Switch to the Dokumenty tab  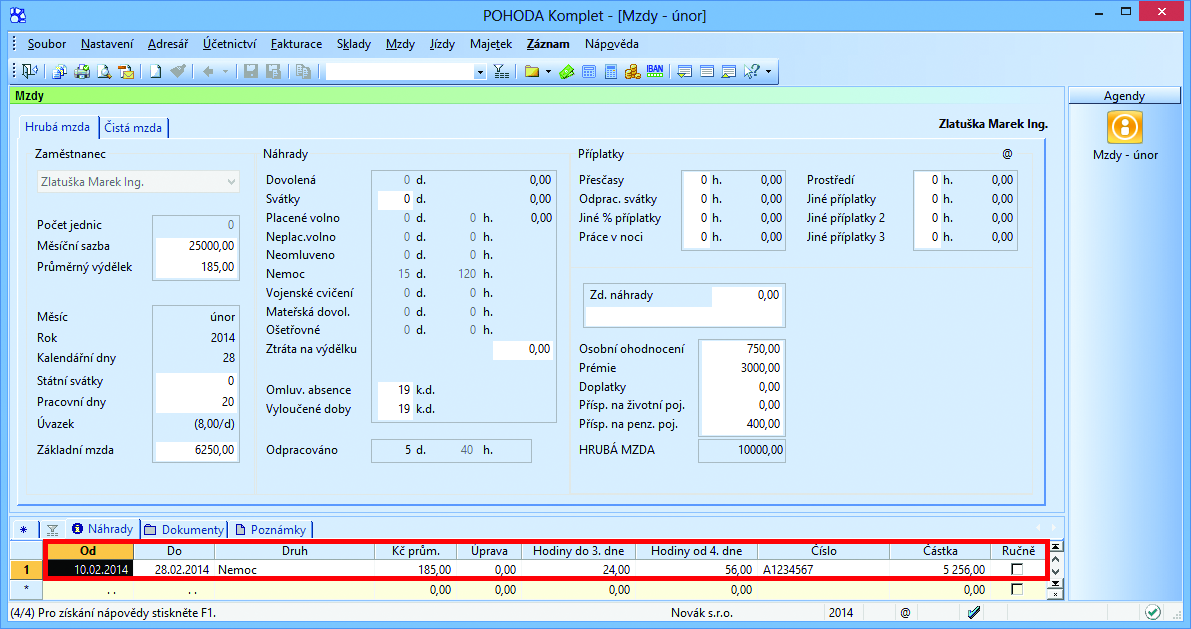point(185,529)
